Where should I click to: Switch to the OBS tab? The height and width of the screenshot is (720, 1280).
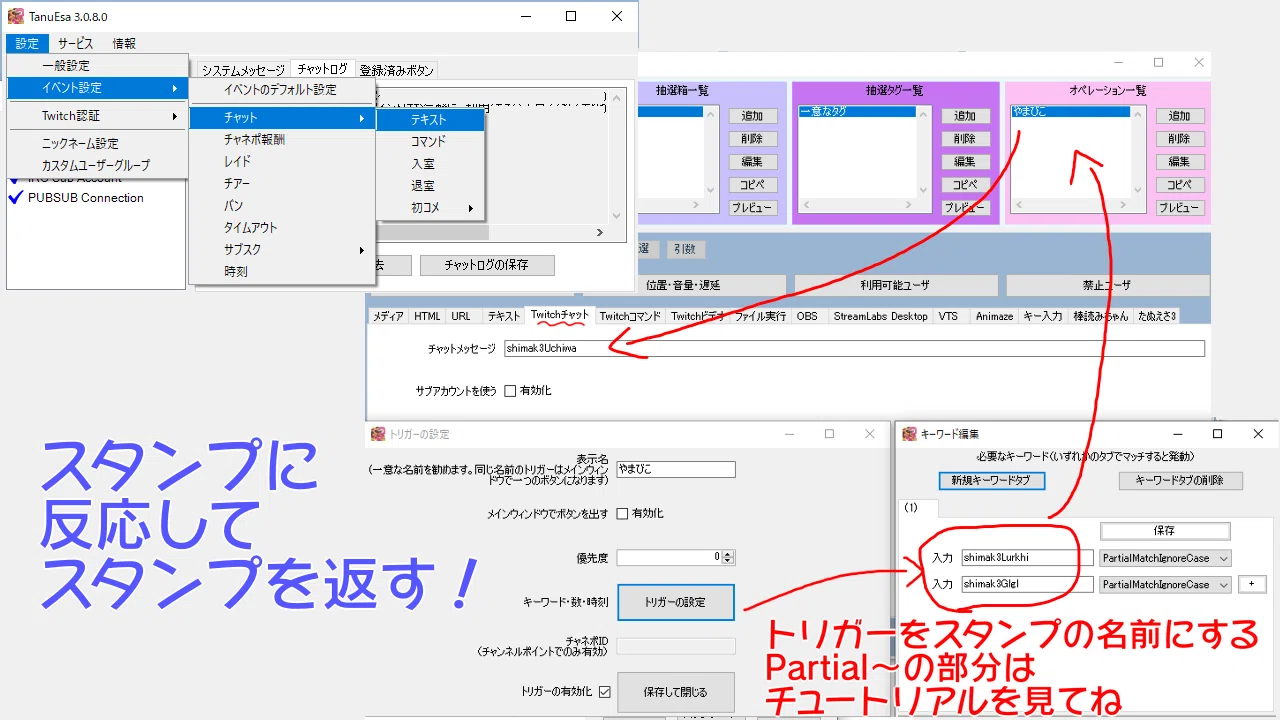pyautogui.click(x=807, y=316)
